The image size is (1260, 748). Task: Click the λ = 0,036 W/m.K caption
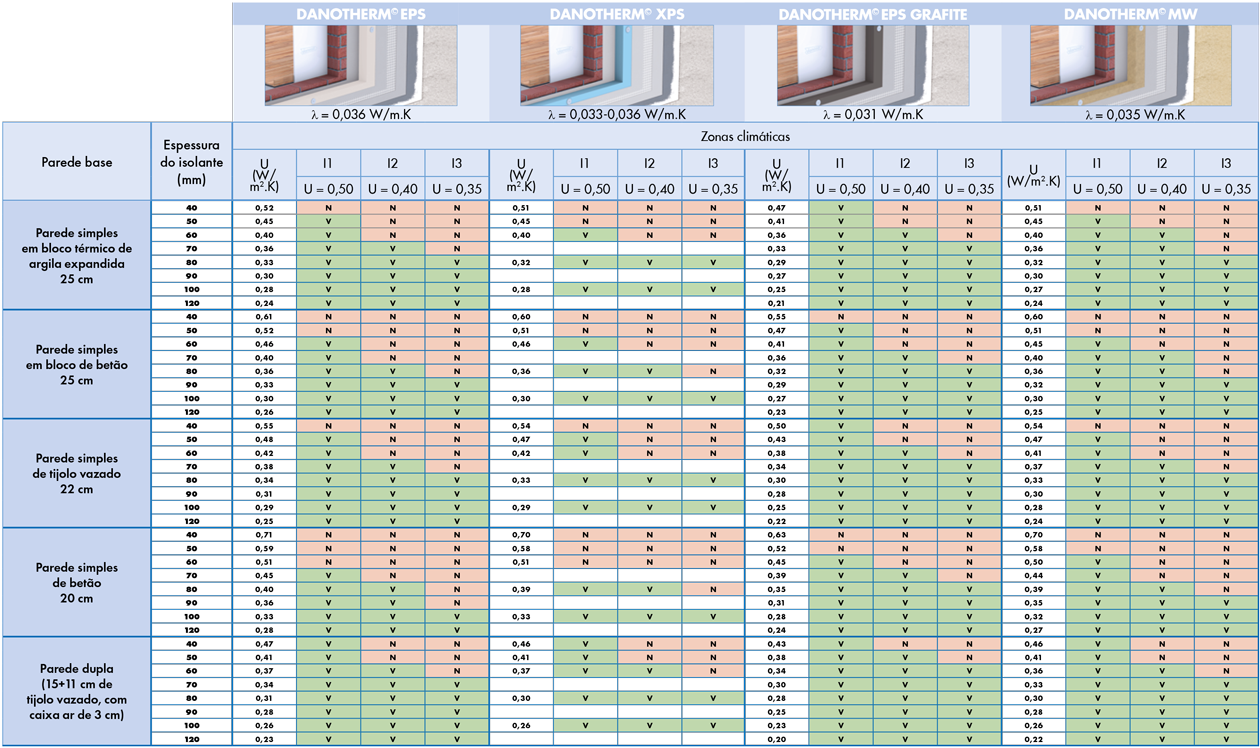coord(360,114)
